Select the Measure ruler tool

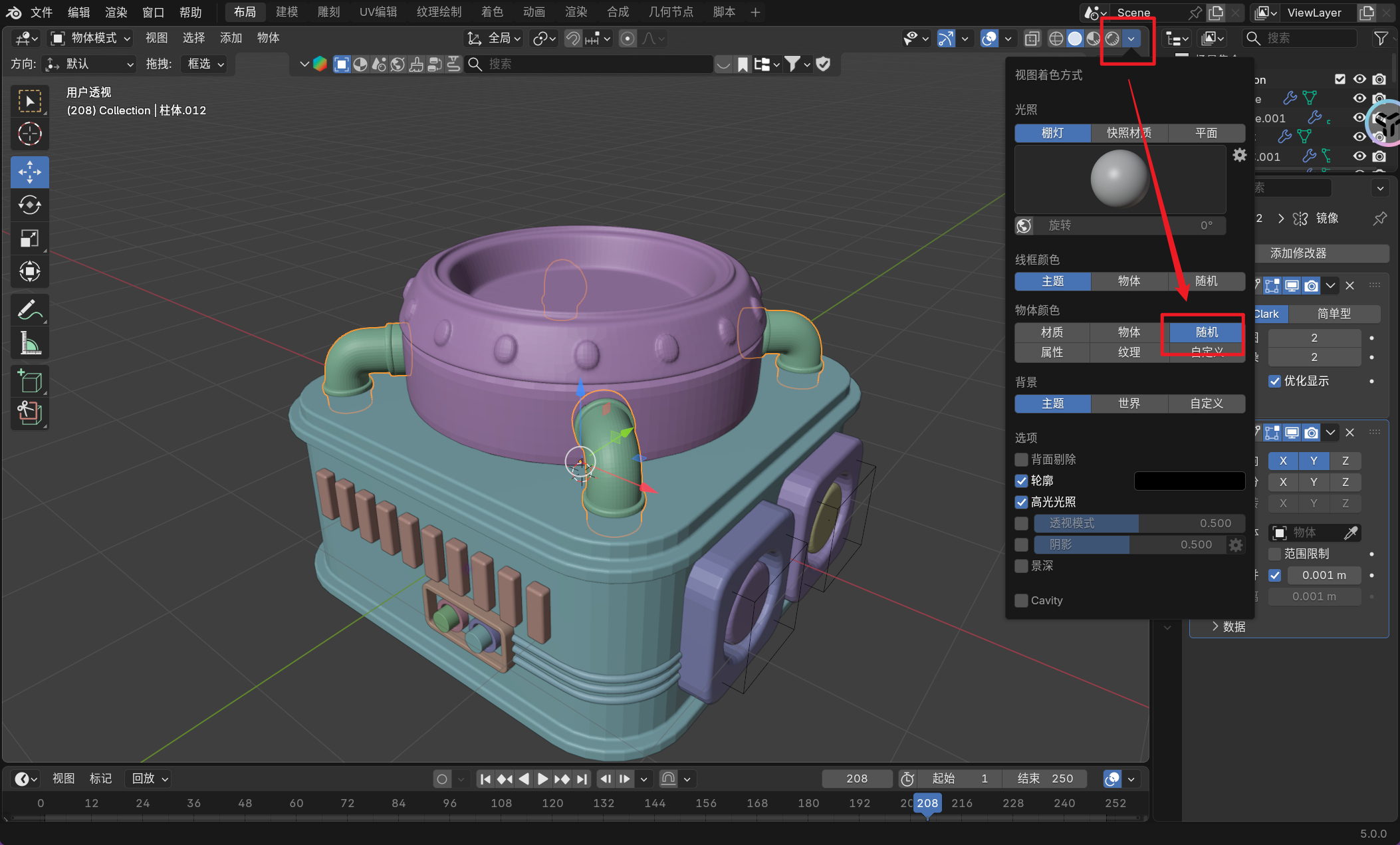pyautogui.click(x=29, y=344)
